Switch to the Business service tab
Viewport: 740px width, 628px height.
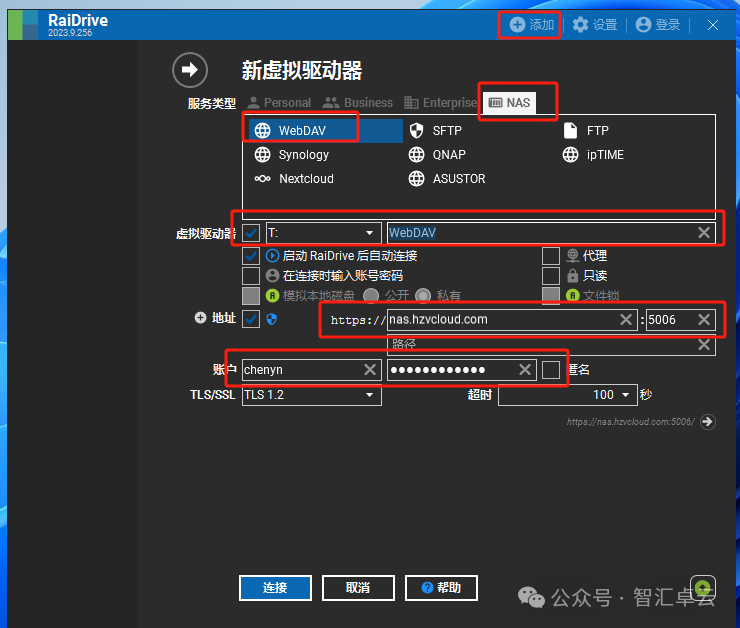click(x=357, y=103)
